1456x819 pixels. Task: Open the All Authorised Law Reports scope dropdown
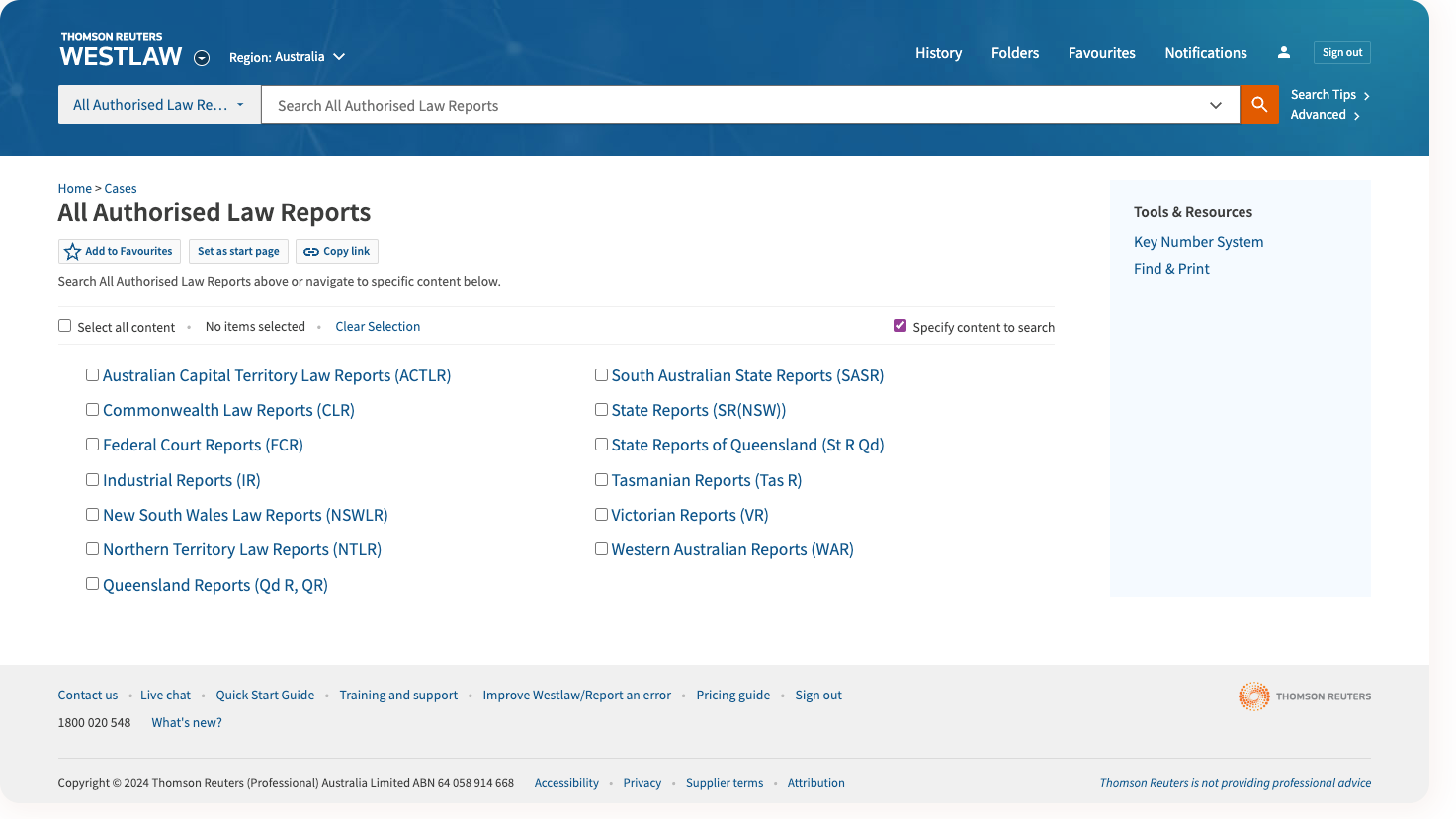158,104
